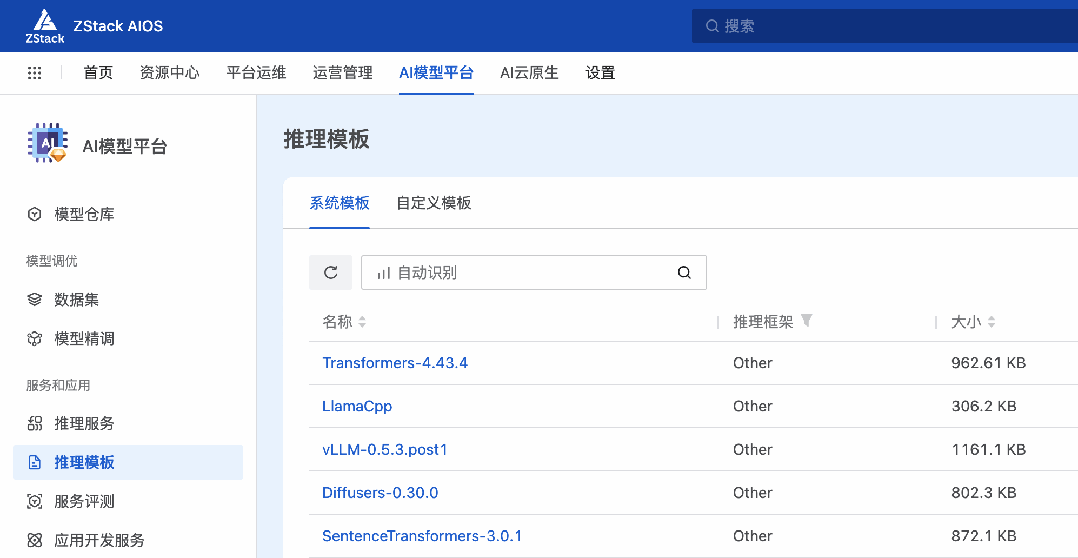
Task: Sort the table by 名称 column
Action: [x=362, y=322]
